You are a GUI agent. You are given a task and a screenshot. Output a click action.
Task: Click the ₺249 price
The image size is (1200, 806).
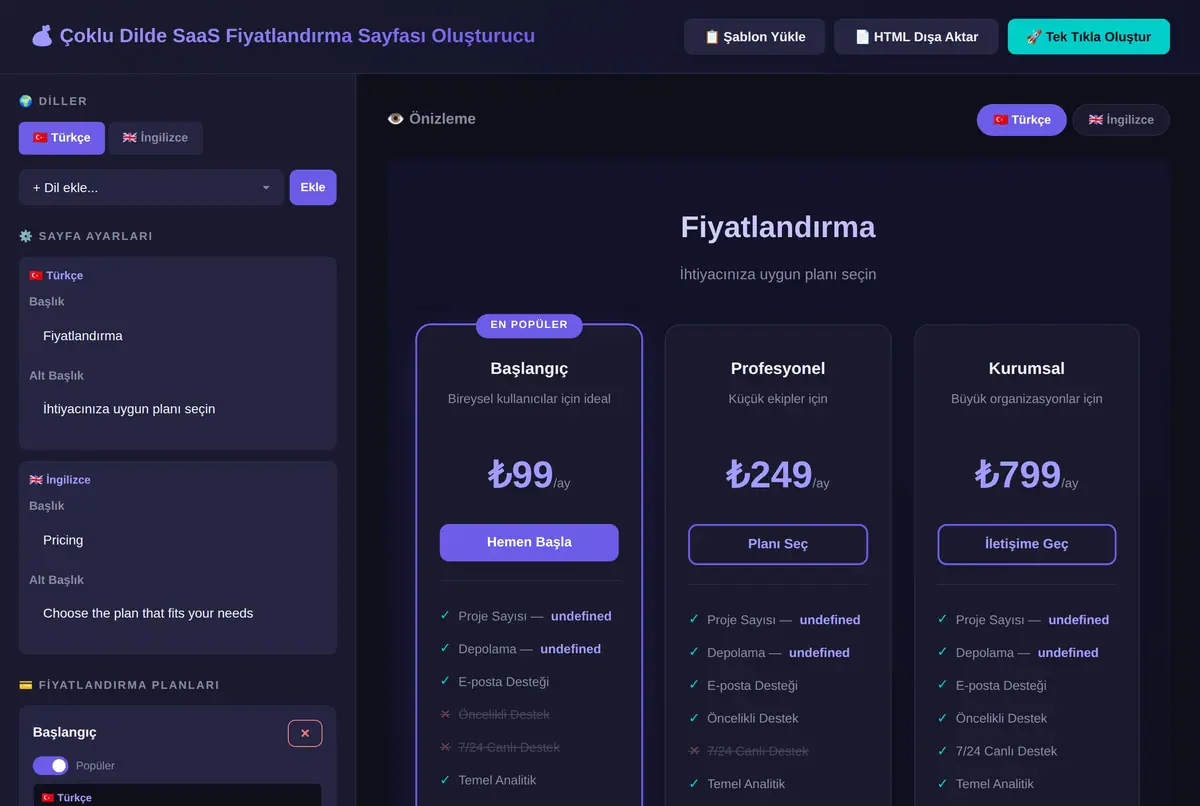tap(769, 474)
